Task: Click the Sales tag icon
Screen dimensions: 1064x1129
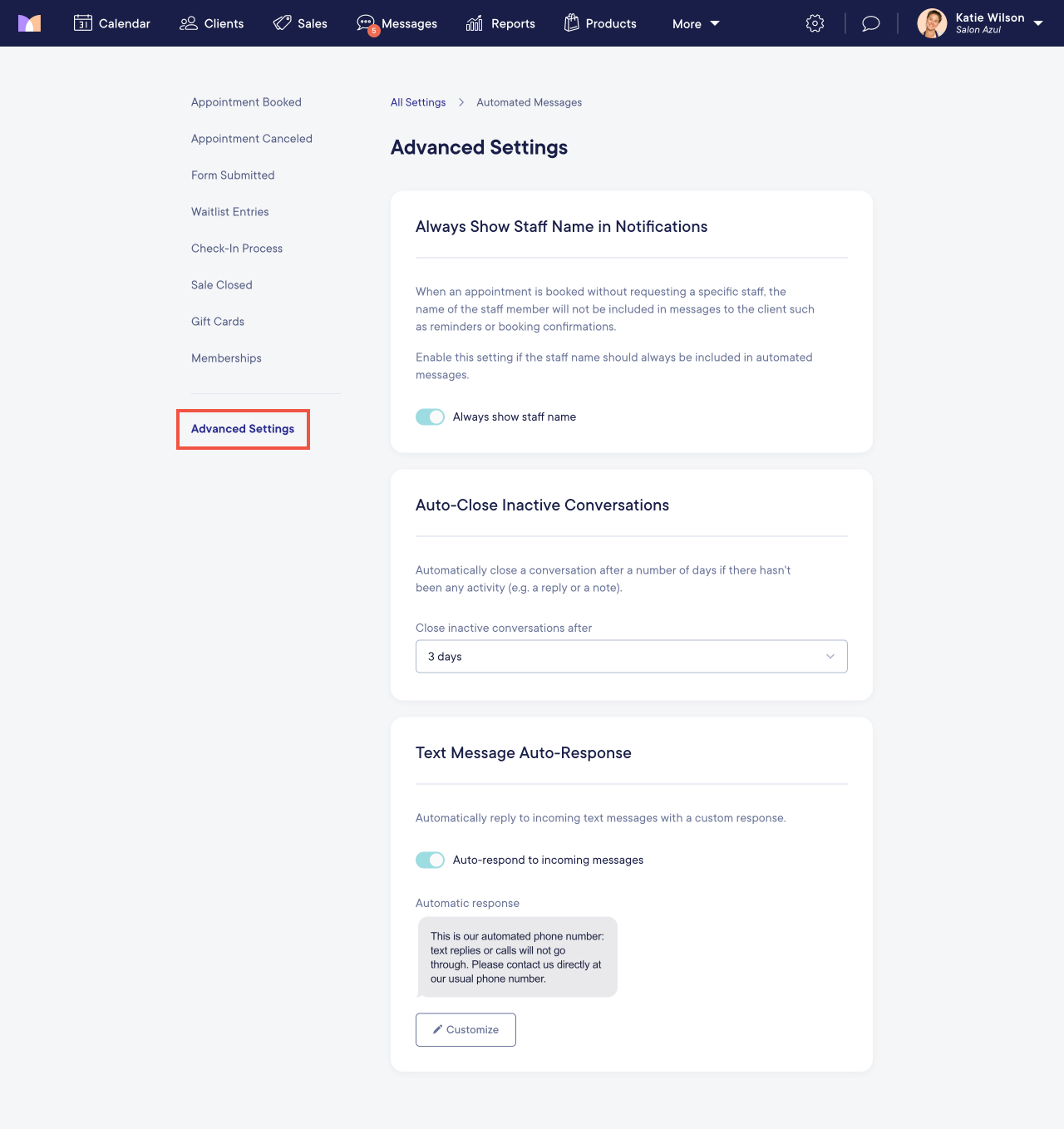Action: point(283,23)
